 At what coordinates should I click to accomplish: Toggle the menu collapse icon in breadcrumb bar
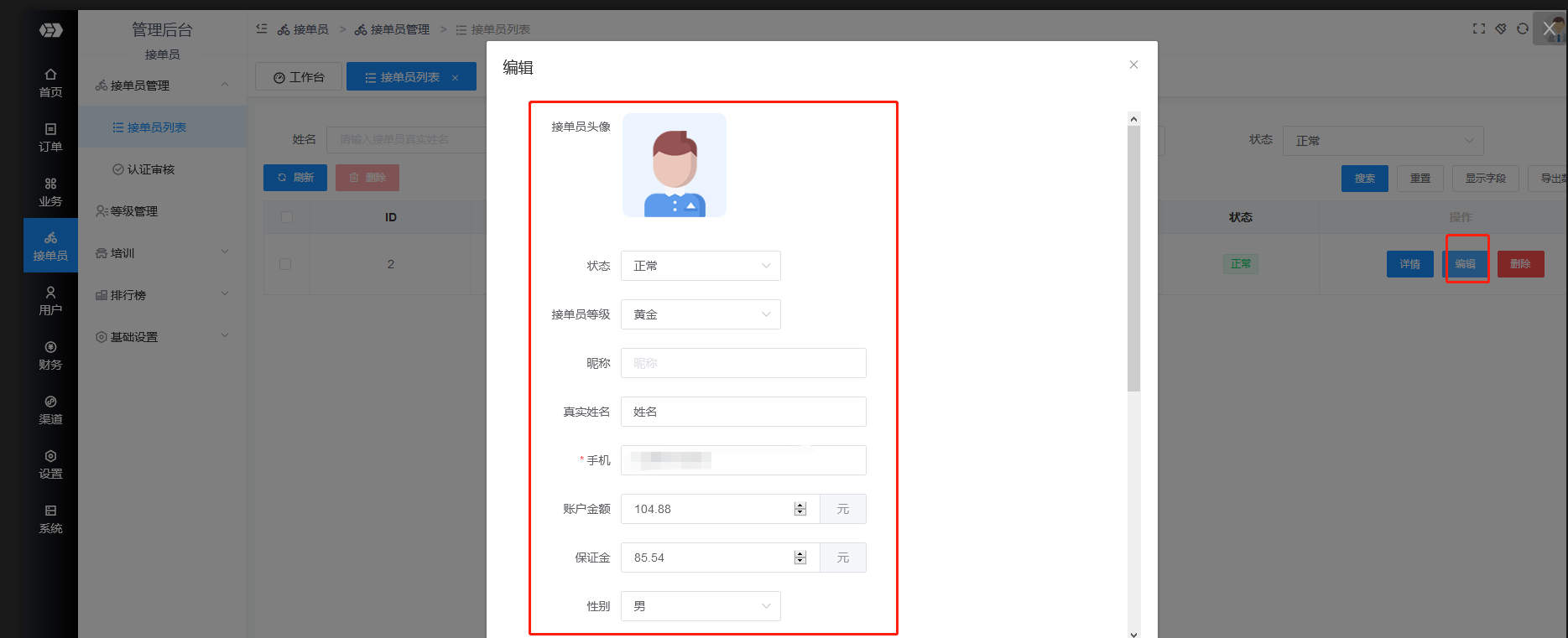pyautogui.click(x=262, y=29)
